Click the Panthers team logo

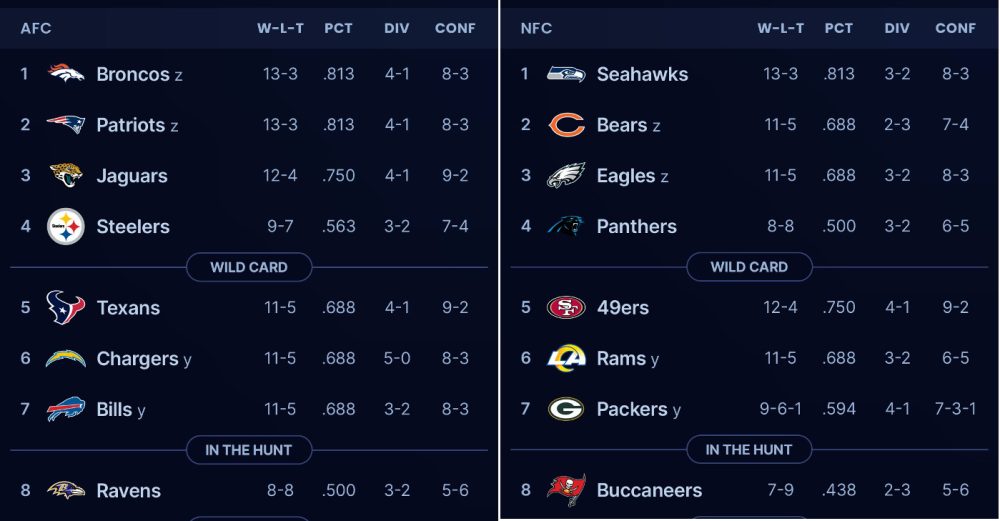coord(566,227)
